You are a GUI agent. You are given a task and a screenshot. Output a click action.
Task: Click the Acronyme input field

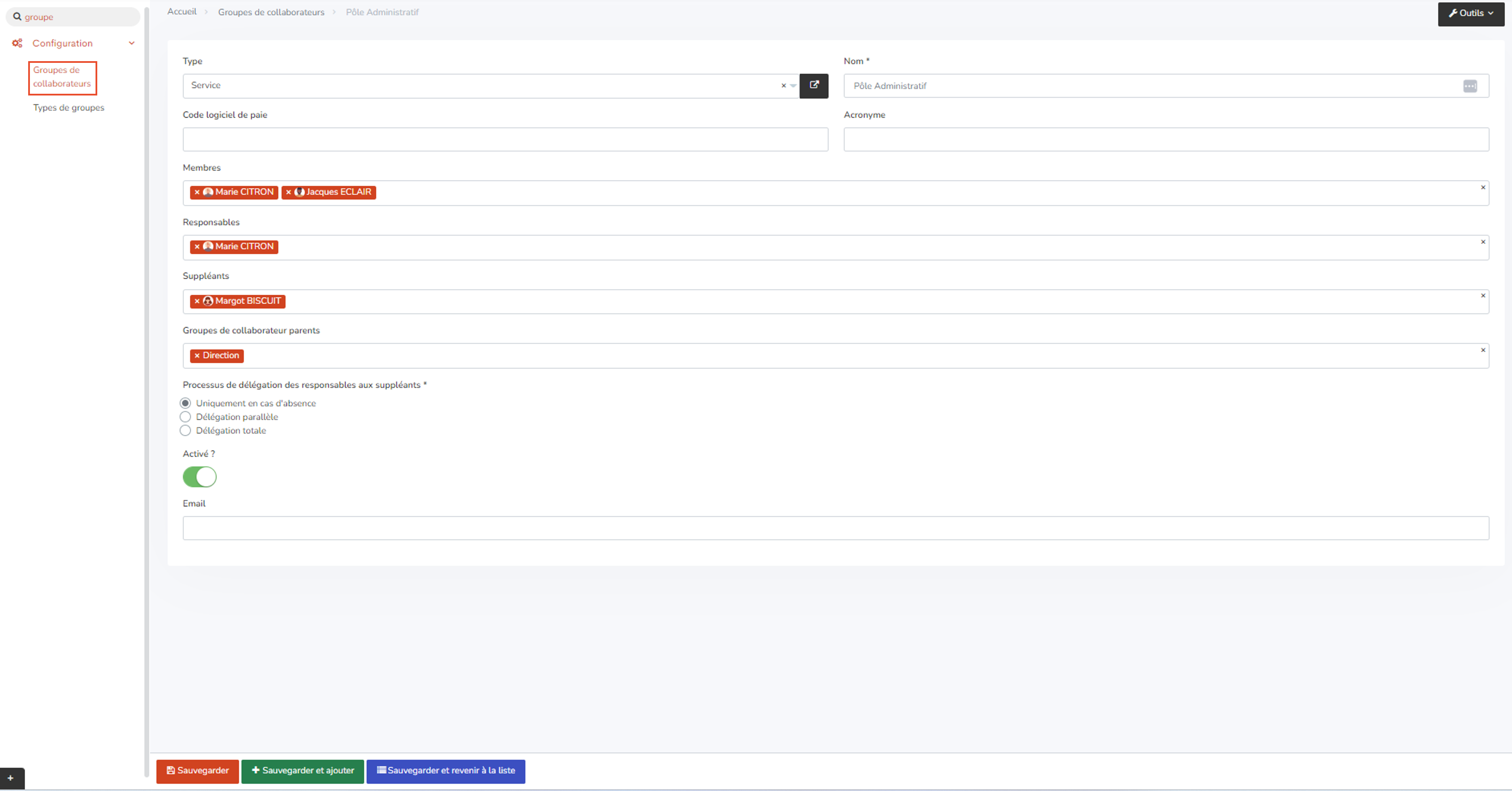(x=1166, y=140)
